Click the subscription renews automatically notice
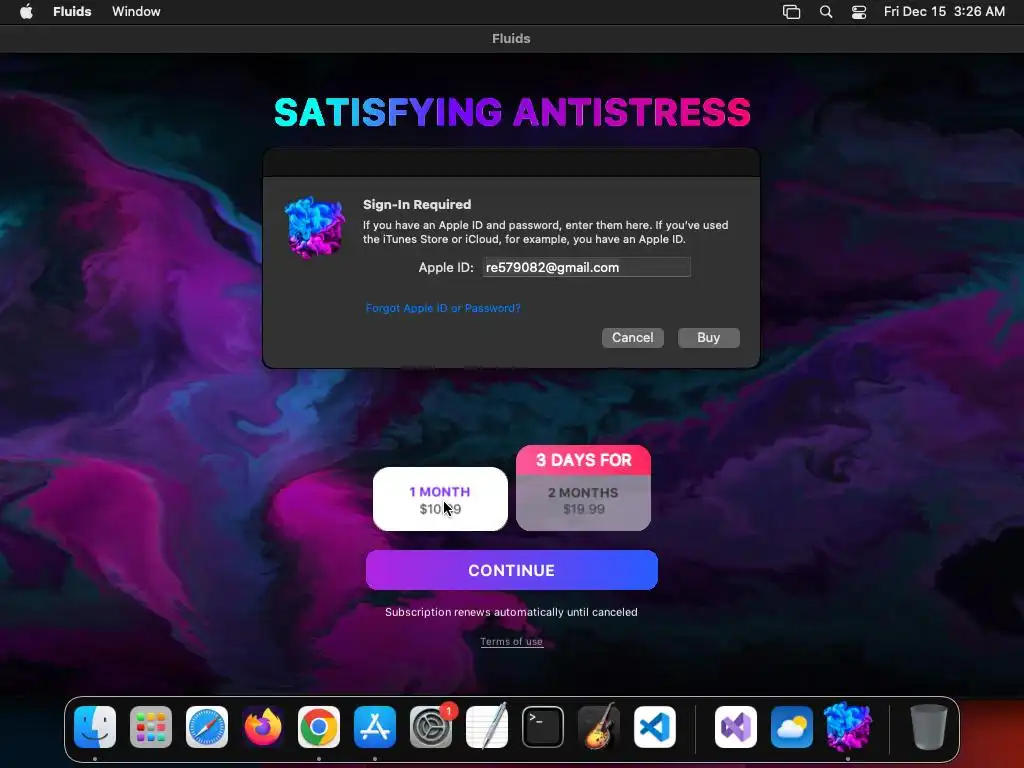The width and height of the screenshot is (1024, 768). pyautogui.click(x=511, y=612)
